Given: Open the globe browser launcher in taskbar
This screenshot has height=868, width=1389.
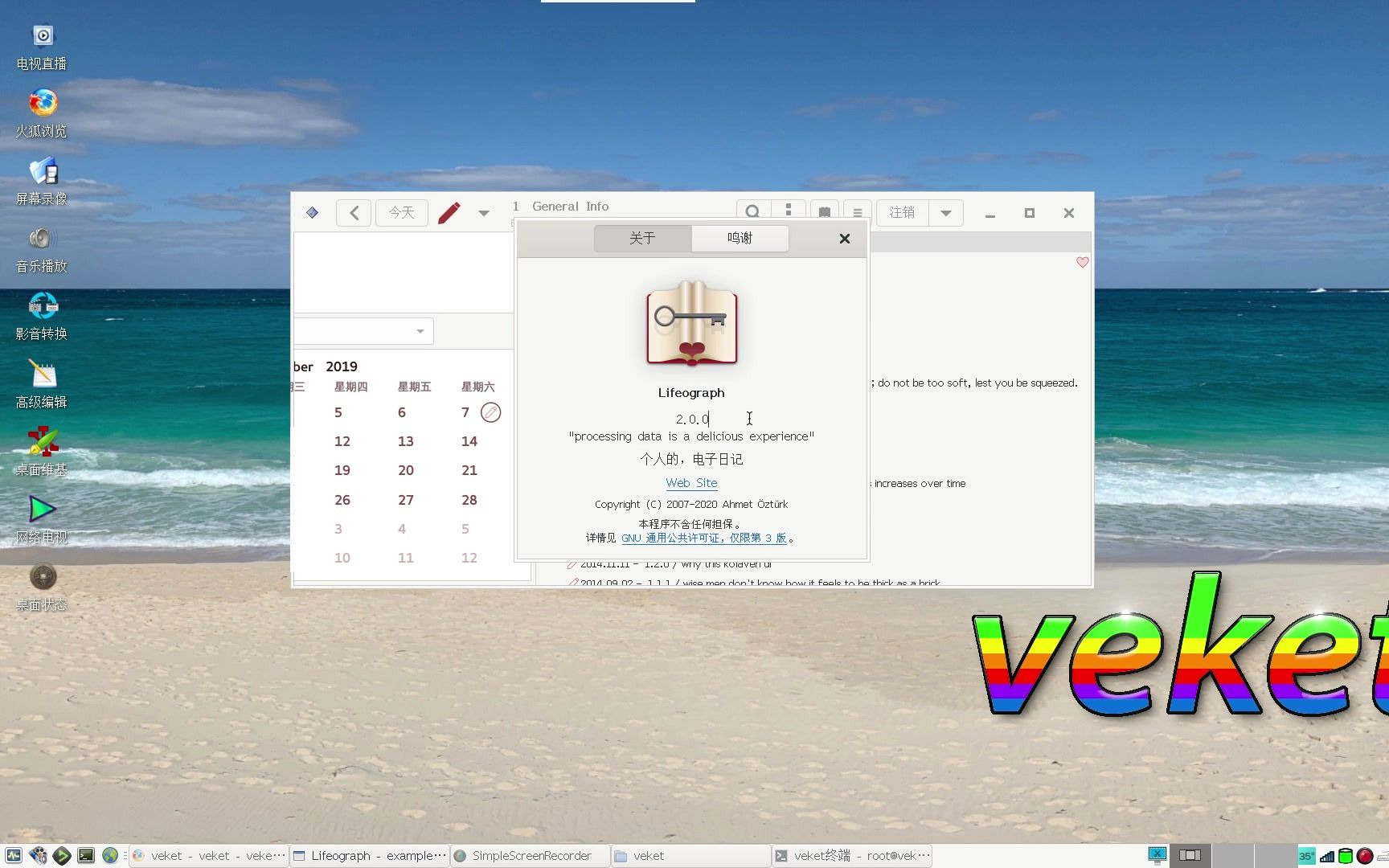Looking at the screenshot, I should click(110, 856).
